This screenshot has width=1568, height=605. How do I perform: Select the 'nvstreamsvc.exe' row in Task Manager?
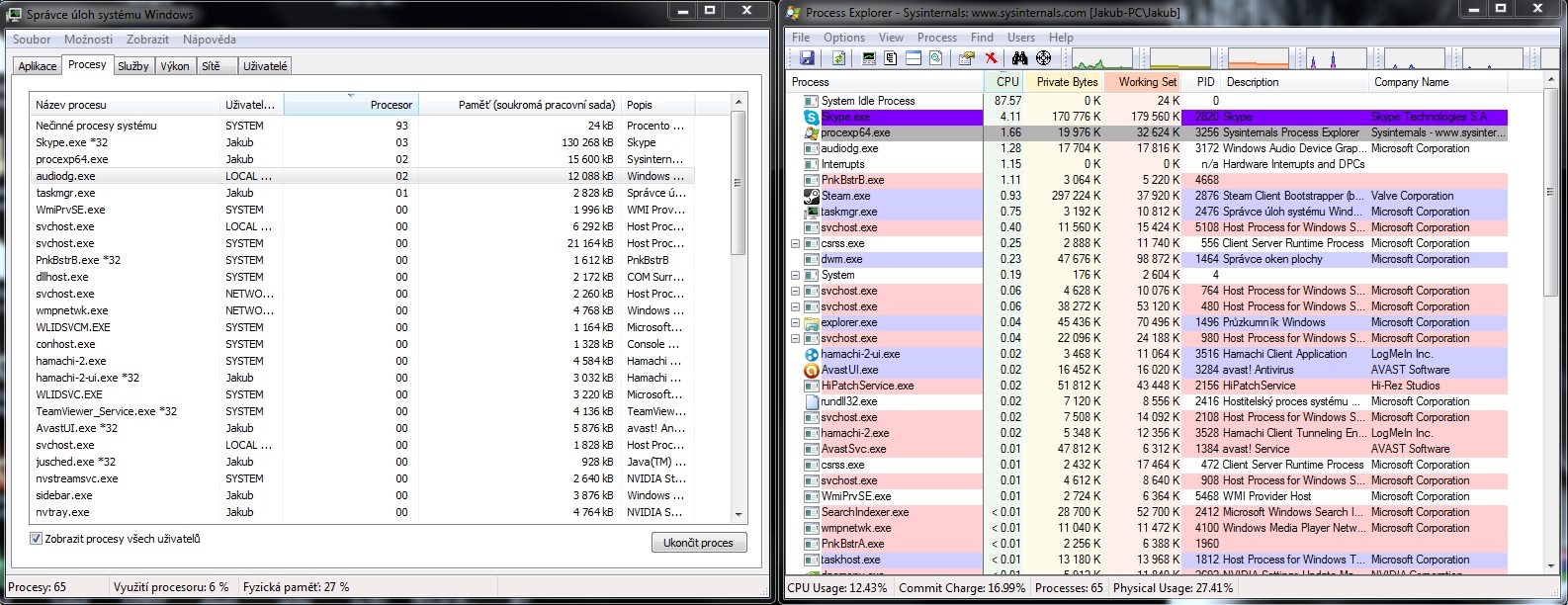(x=362, y=478)
